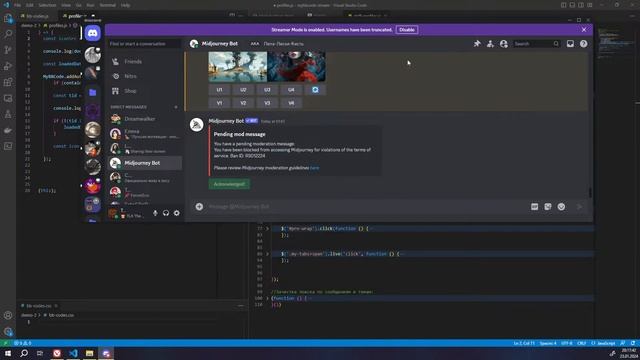
Task: Open Terminal menu in VS Code
Action: (x=107, y=5)
